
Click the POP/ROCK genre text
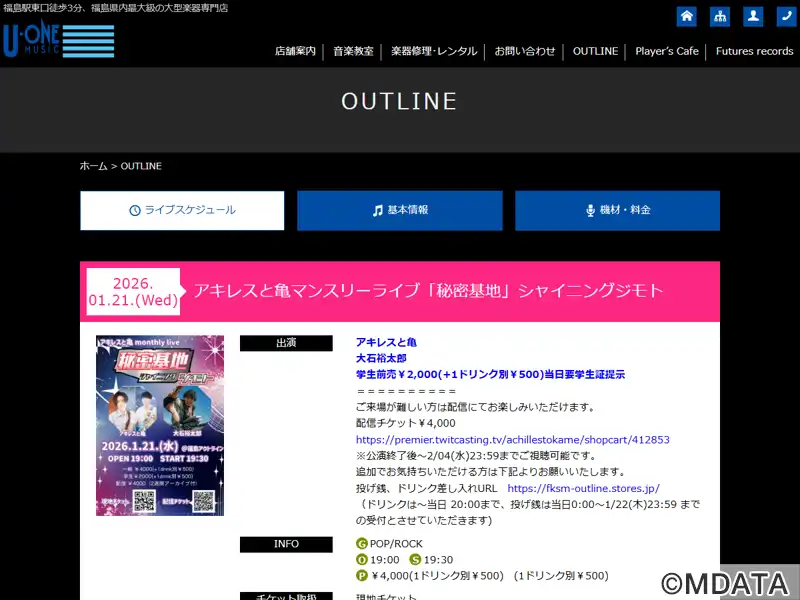[x=396, y=544]
